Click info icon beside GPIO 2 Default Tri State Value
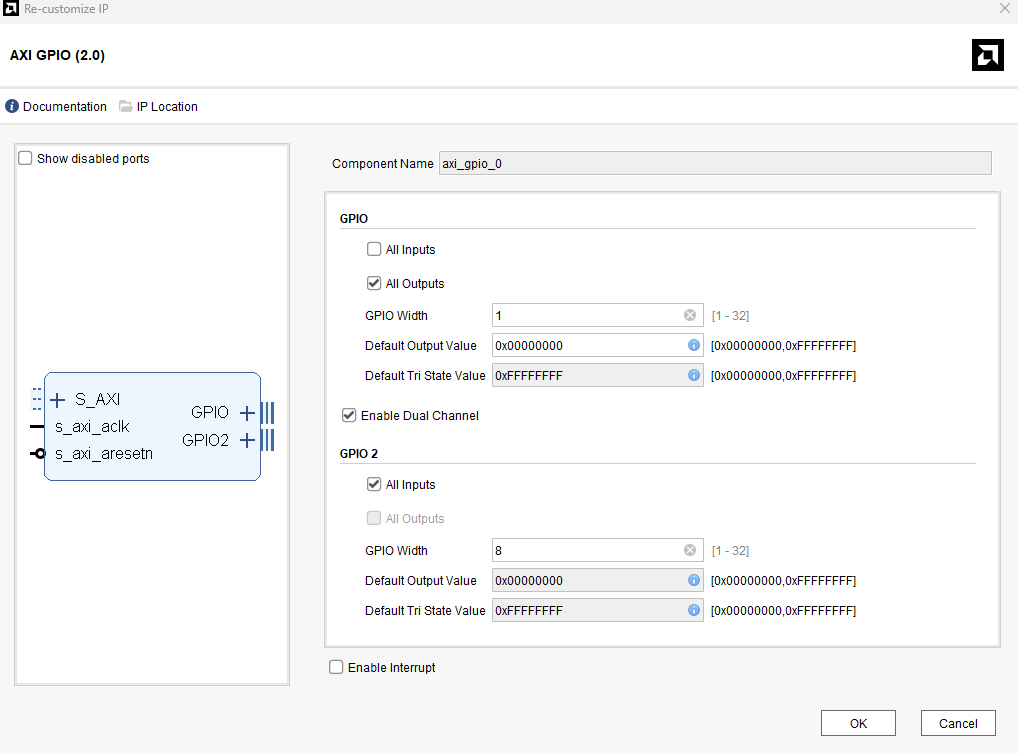Screen dimensions: 1018x754 point(693,610)
